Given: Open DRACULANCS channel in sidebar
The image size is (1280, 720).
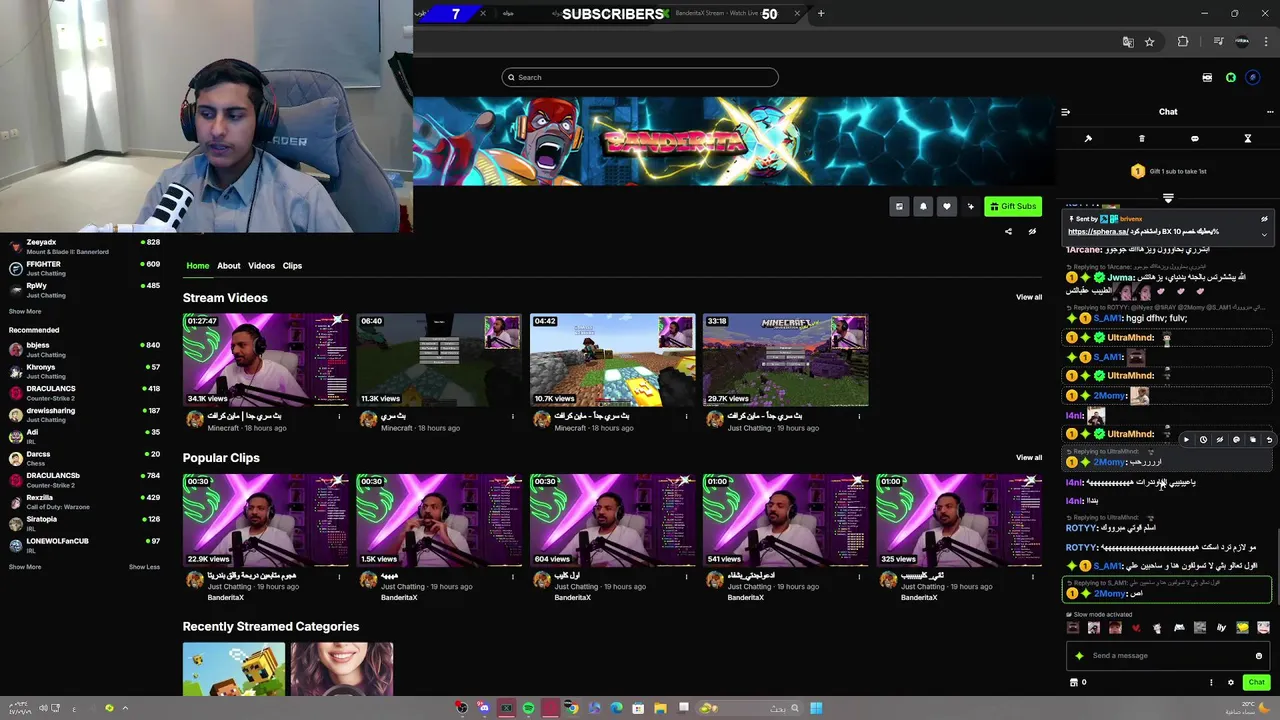Looking at the screenshot, I should click(x=84, y=393).
